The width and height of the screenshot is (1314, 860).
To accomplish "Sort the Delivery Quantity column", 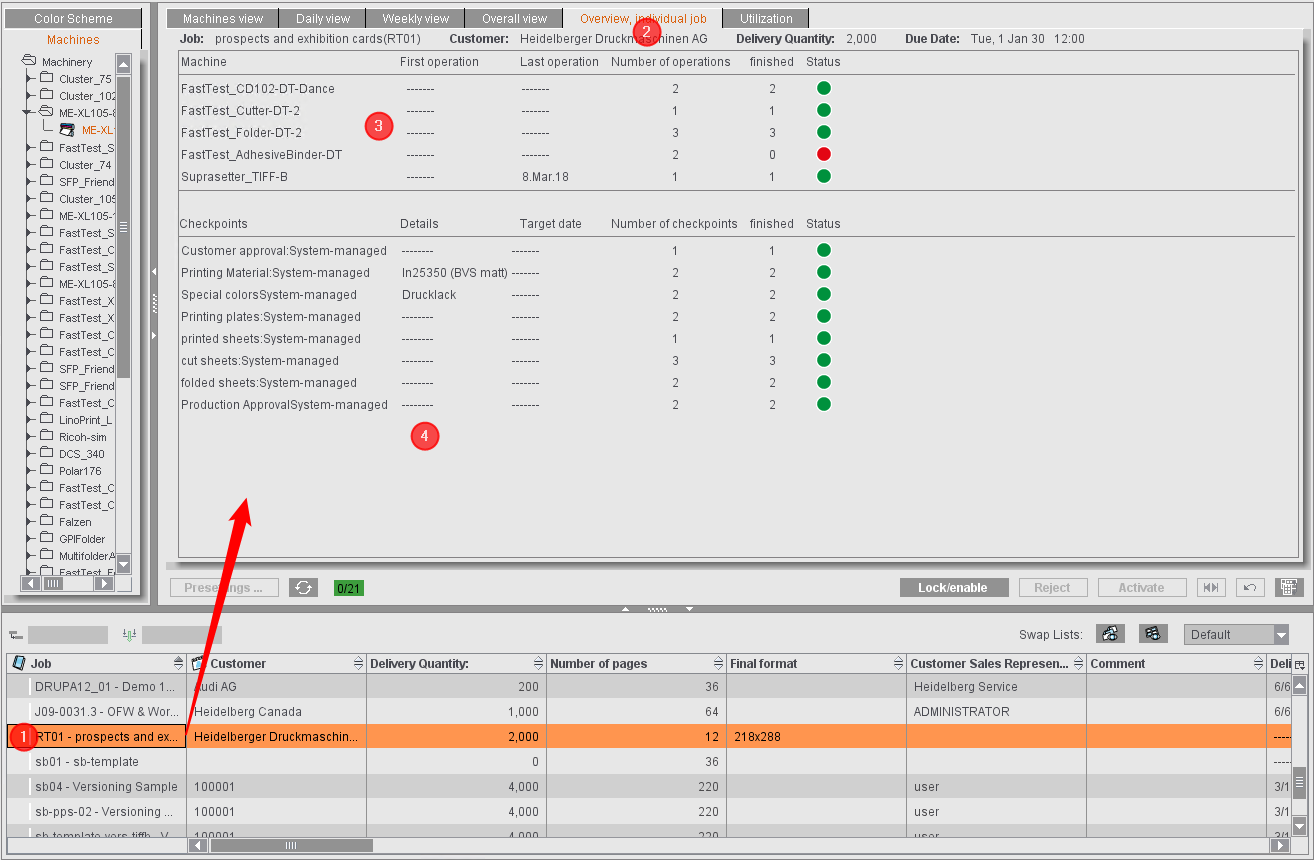I will [539, 663].
